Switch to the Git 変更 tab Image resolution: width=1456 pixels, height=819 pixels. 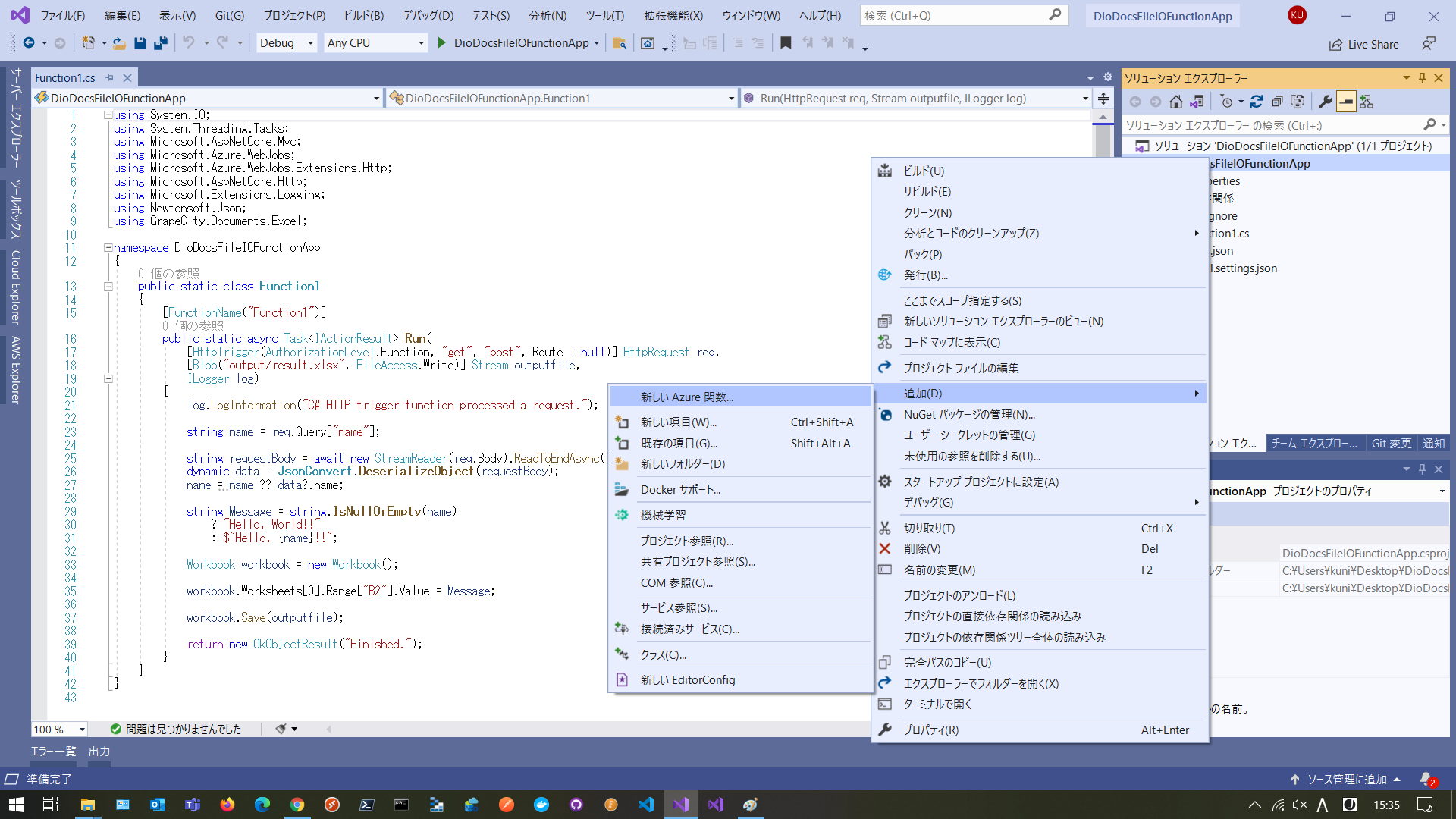1392,444
